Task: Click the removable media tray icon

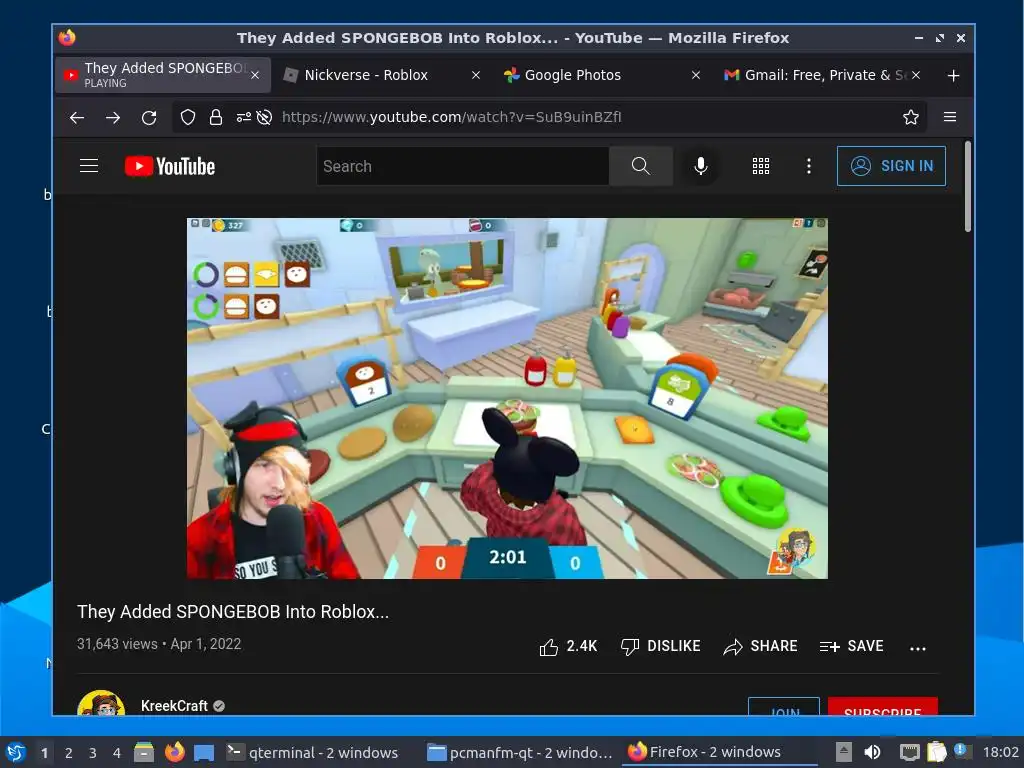Action: [844, 752]
